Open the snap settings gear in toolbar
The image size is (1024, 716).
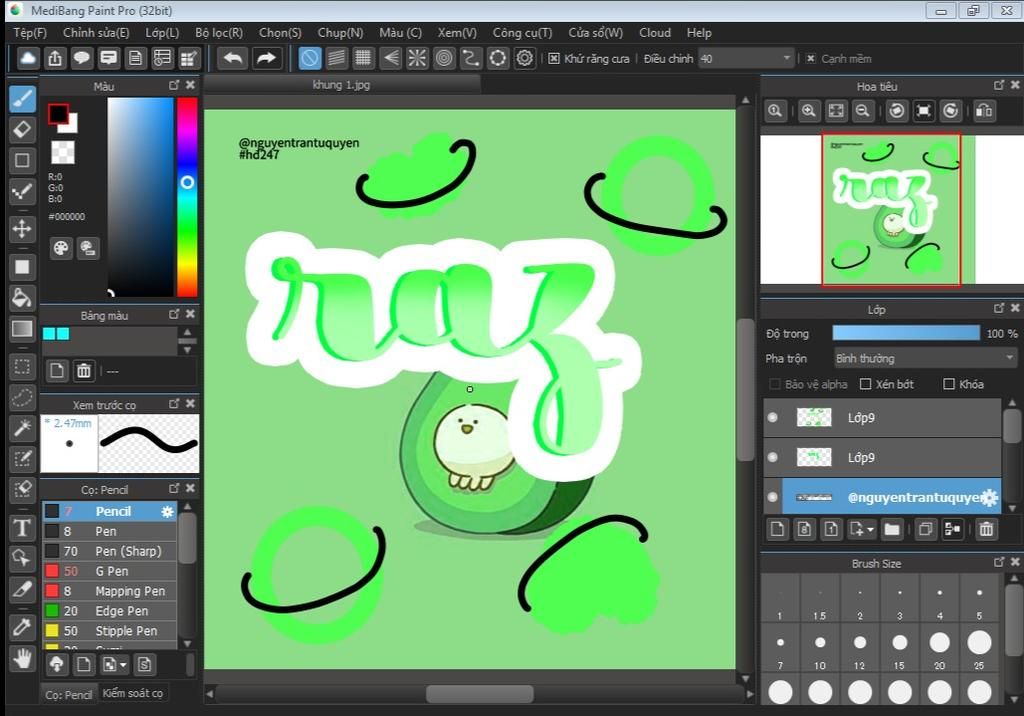[x=524, y=58]
